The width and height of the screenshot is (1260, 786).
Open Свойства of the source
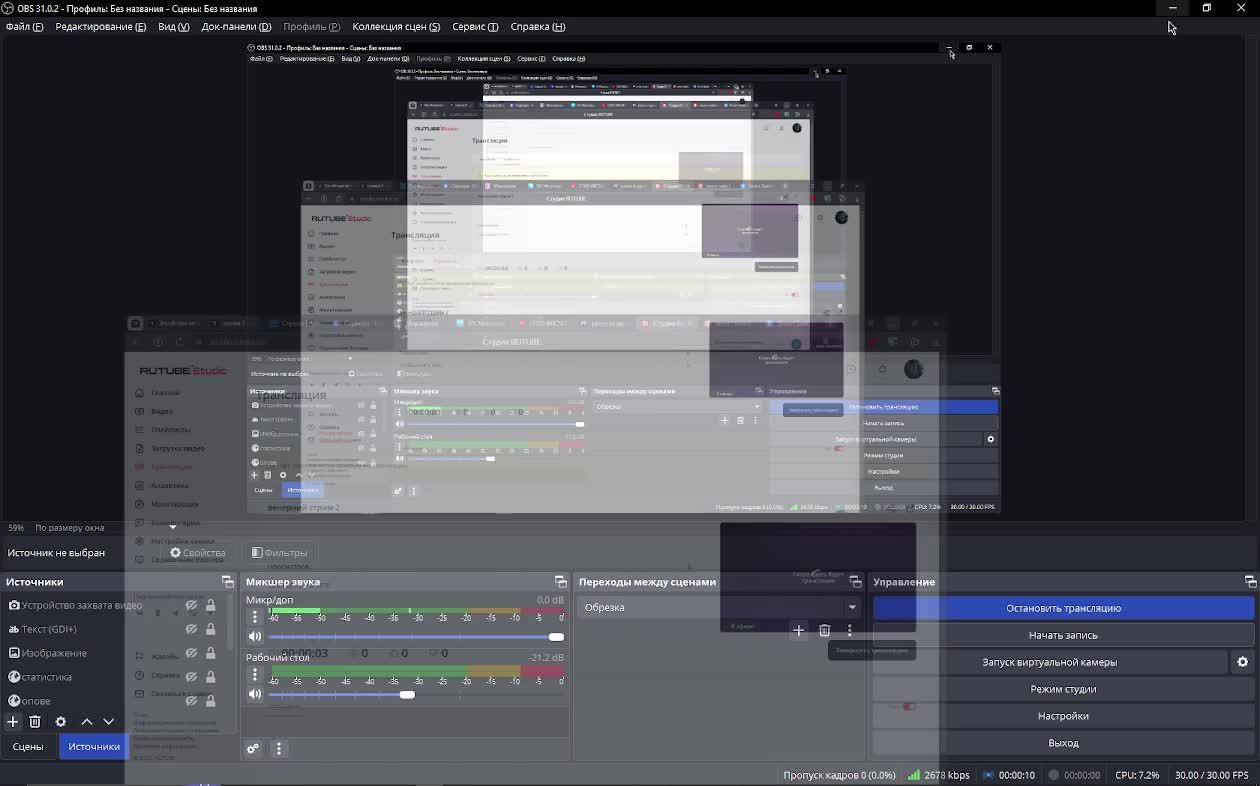(x=197, y=552)
